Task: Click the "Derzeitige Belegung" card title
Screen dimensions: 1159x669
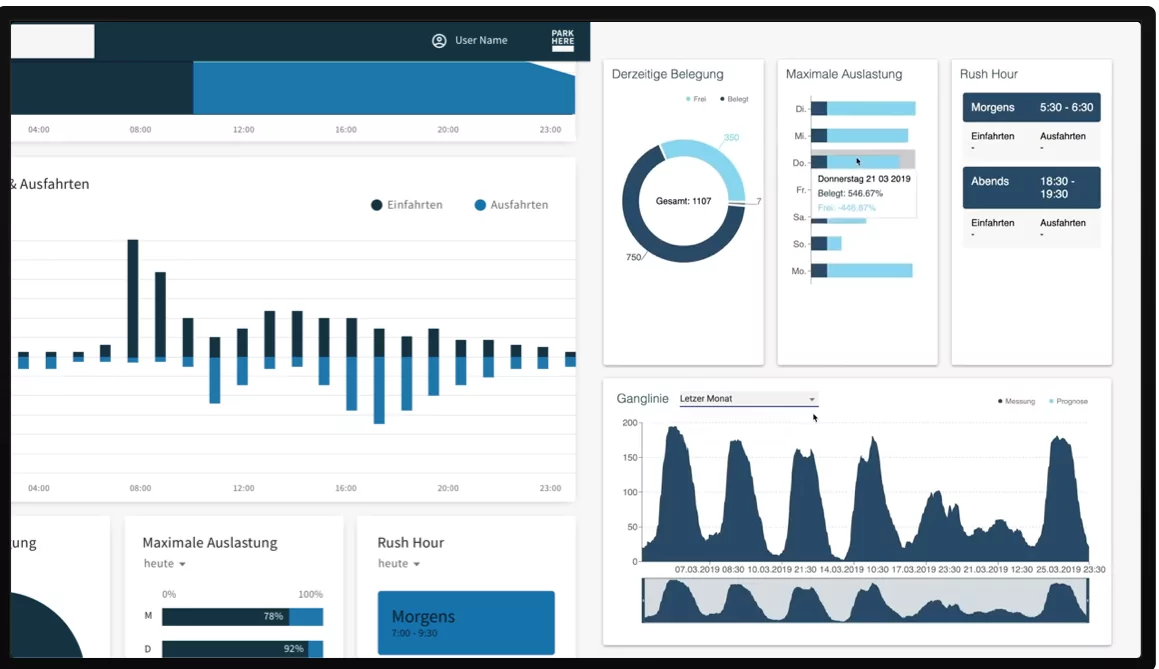Action: 667,74
